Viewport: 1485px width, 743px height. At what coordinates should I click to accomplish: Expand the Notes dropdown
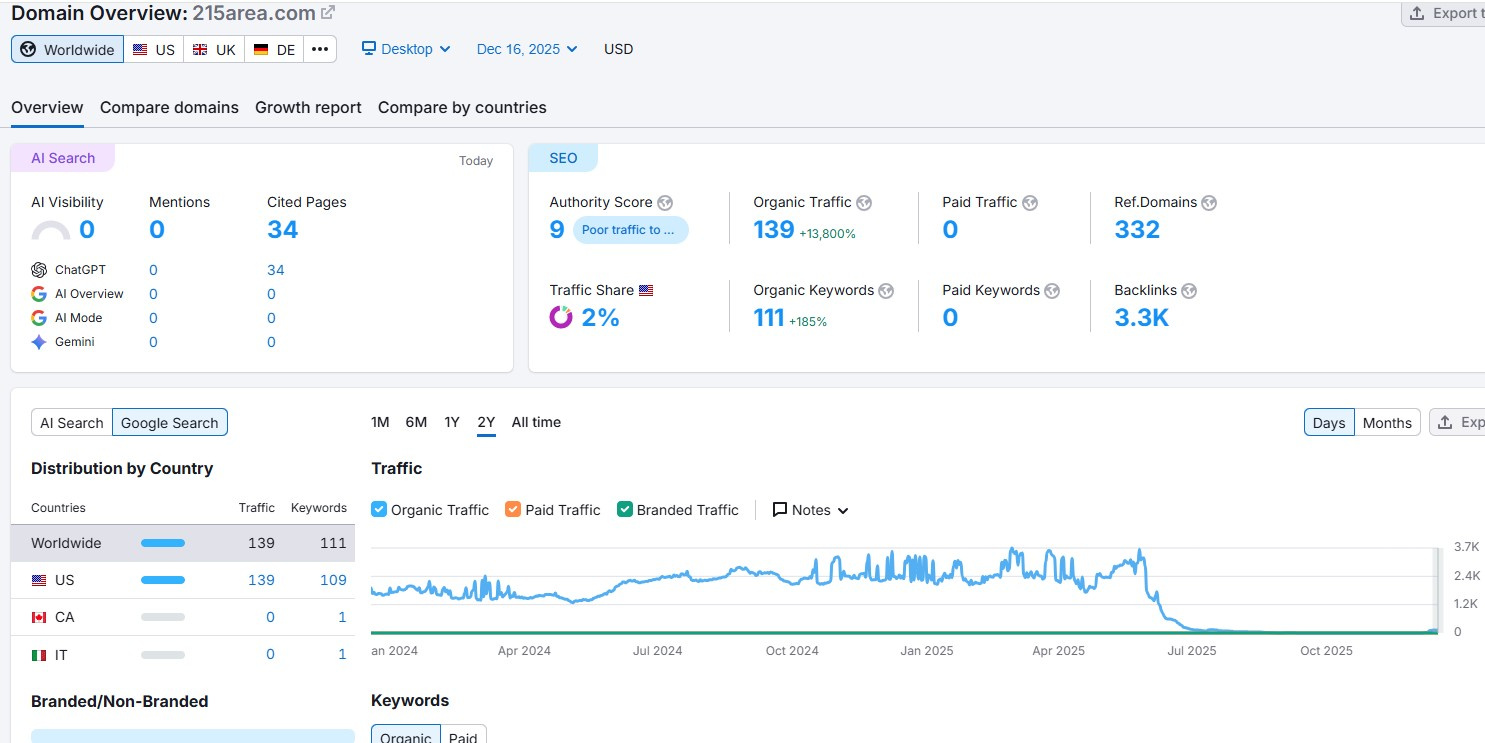click(x=811, y=510)
